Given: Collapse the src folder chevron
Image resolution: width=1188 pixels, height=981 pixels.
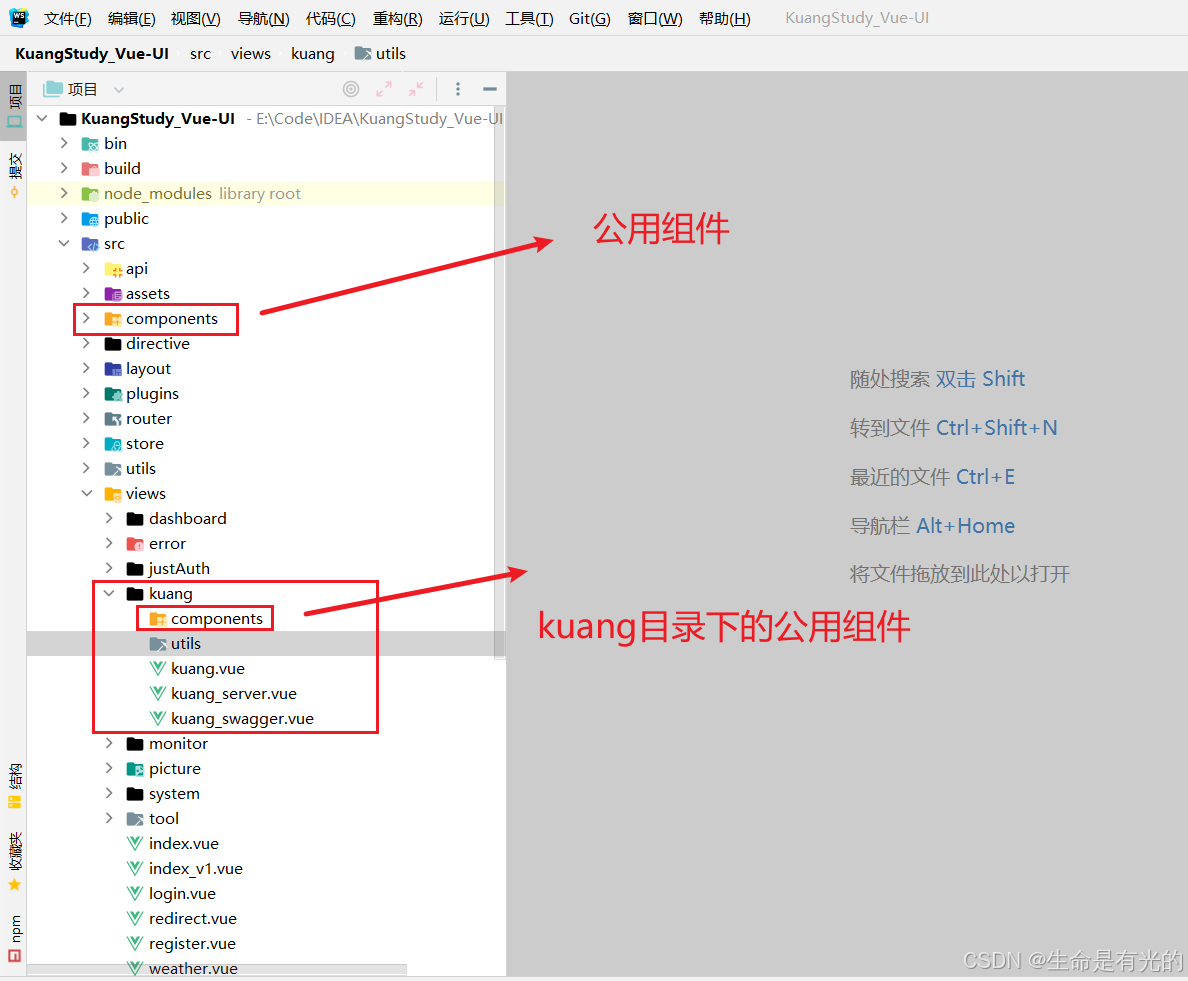Looking at the screenshot, I should pyautogui.click(x=64, y=243).
